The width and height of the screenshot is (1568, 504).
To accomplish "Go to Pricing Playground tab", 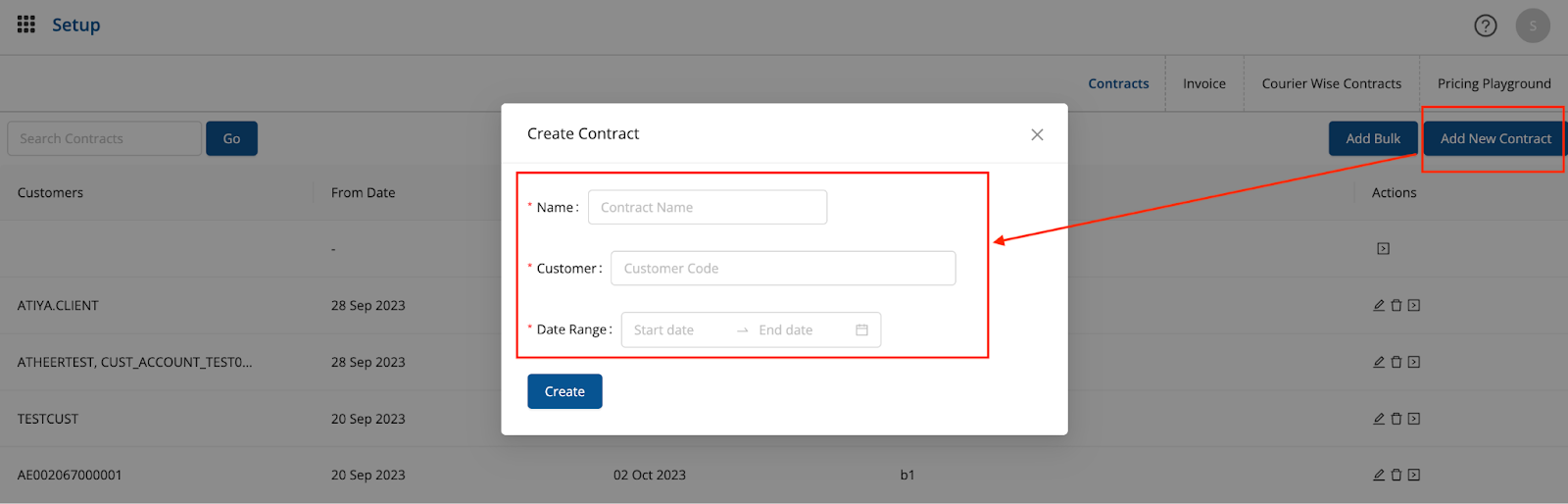I will coord(1494,84).
